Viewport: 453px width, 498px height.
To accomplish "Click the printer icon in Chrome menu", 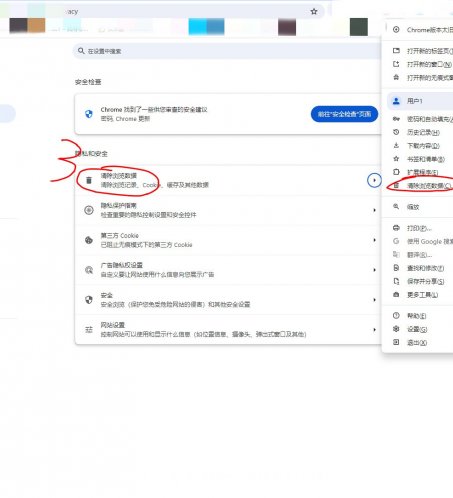I will click(396, 228).
